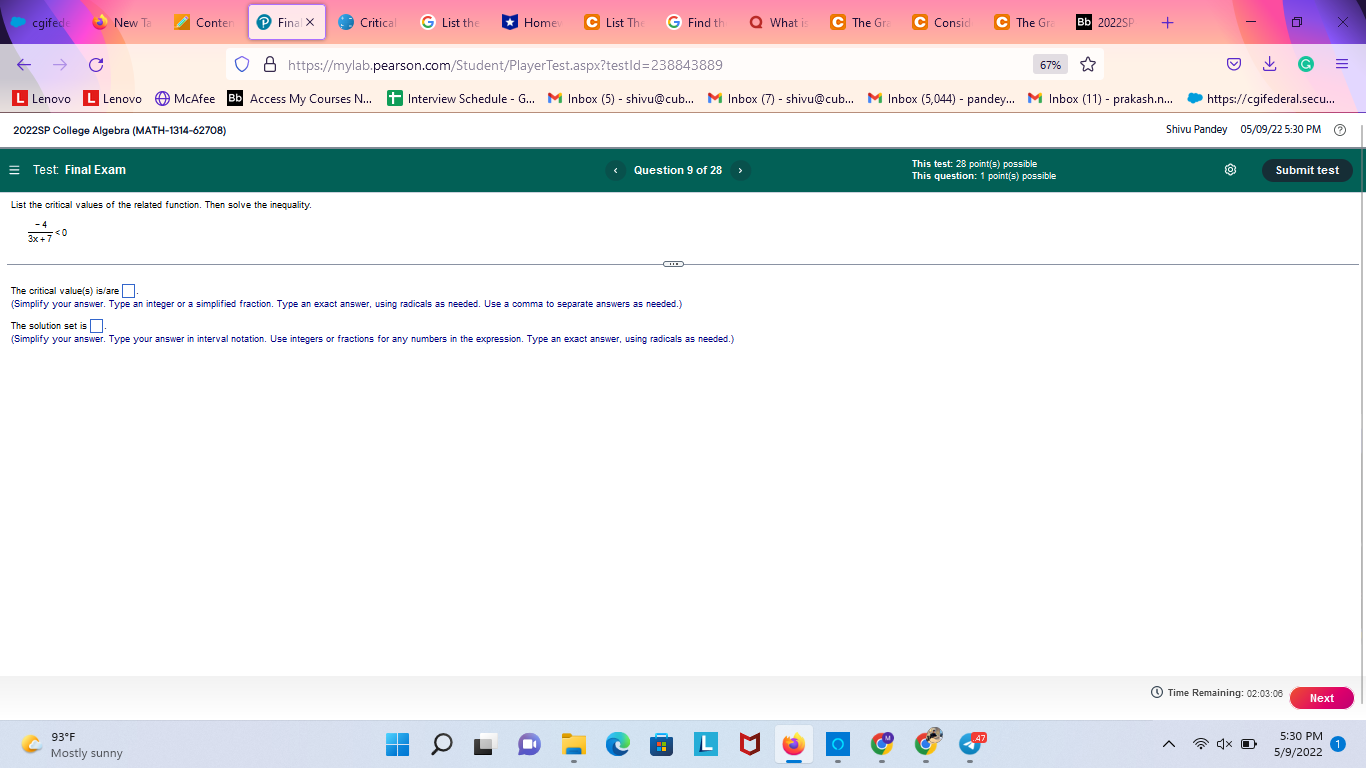Launch Microsoft Edge from the taskbar
Image resolution: width=1366 pixels, height=768 pixels.
click(x=617, y=745)
